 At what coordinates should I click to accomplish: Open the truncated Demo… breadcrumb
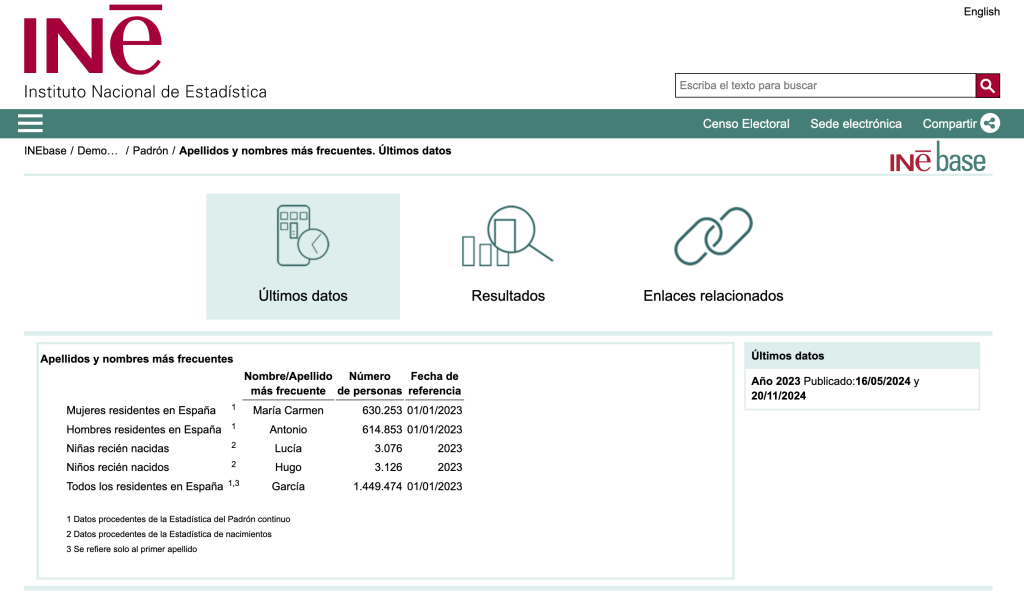coord(98,151)
